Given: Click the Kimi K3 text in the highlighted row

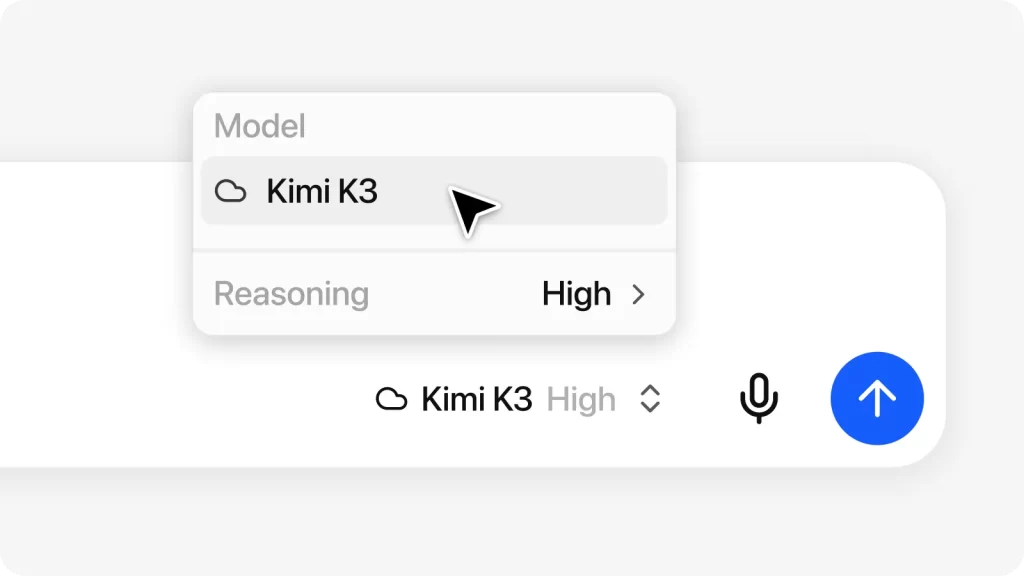Looking at the screenshot, I should (322, 191).
